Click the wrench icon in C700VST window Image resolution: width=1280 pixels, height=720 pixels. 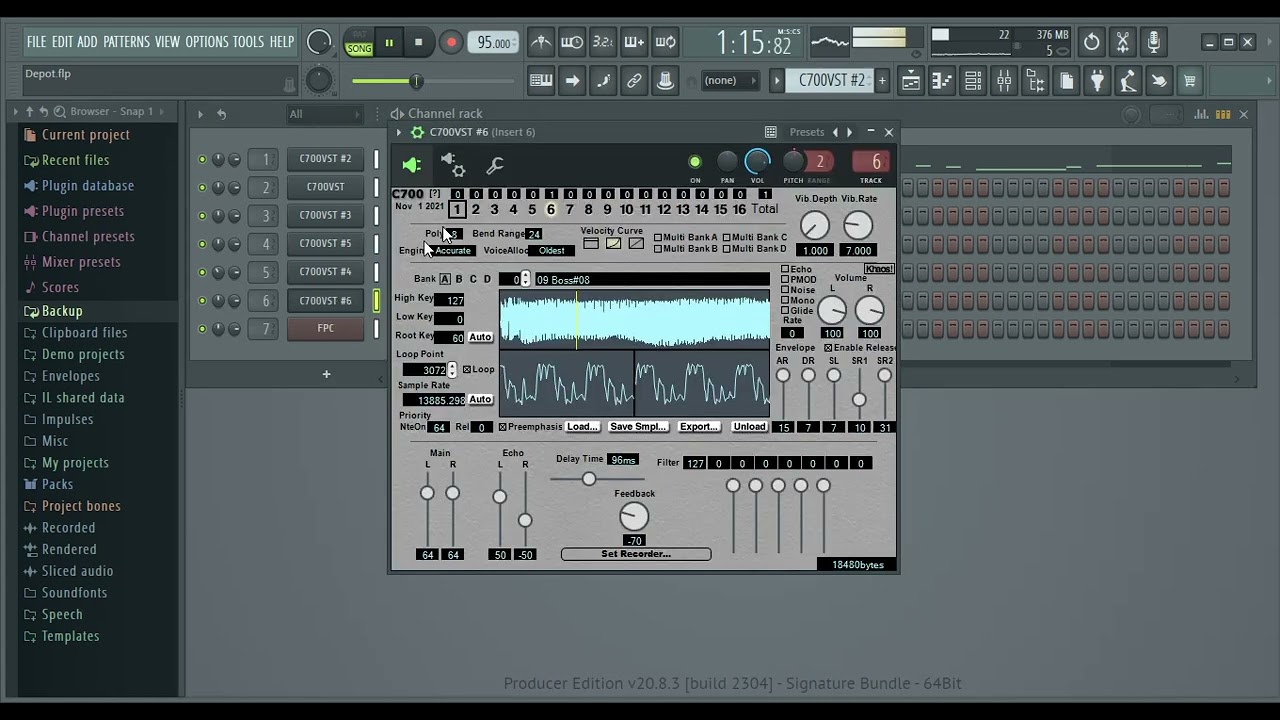click(494, 165)
